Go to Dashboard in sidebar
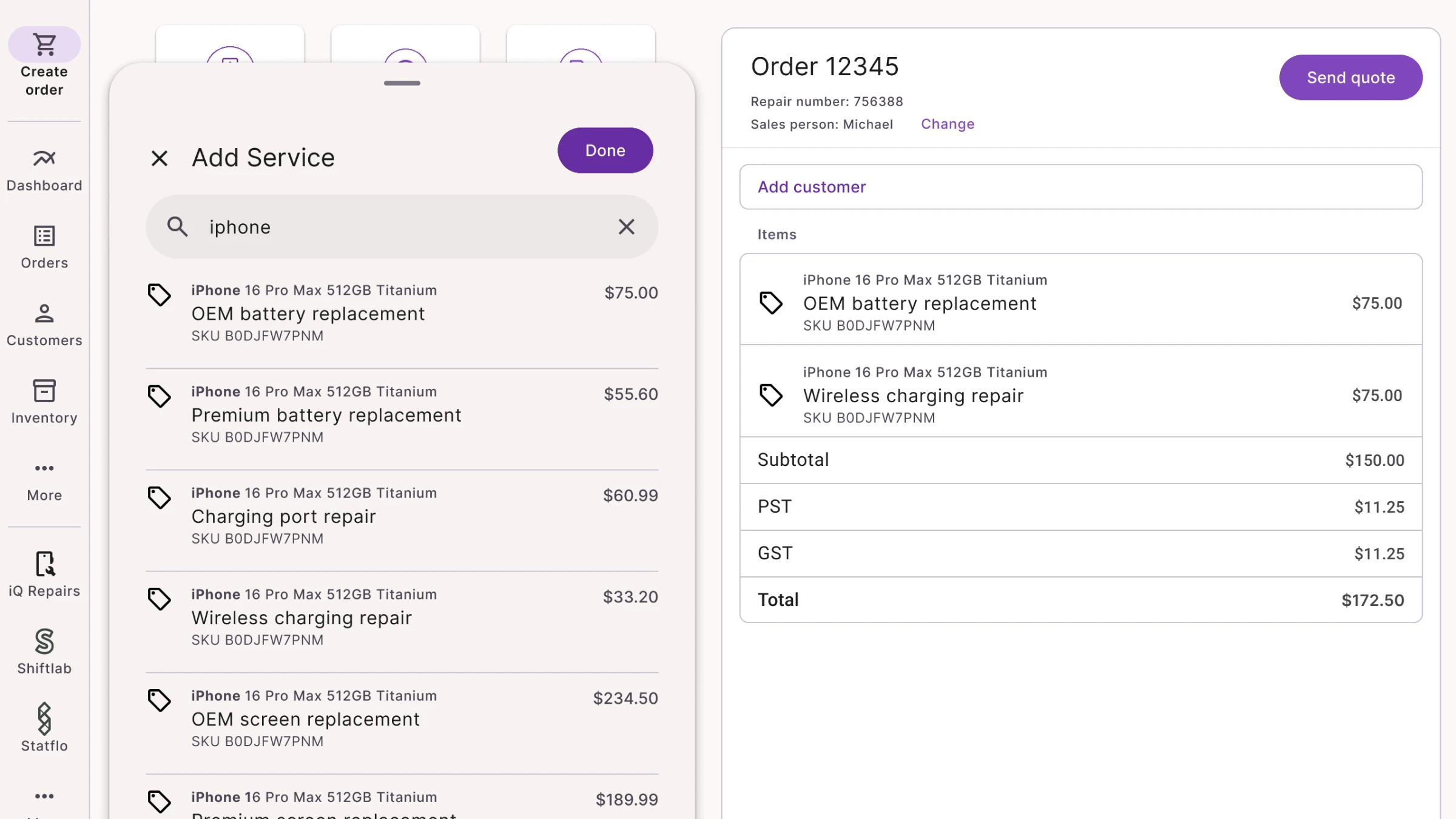The image size is (1456, 819). (44, 170)
